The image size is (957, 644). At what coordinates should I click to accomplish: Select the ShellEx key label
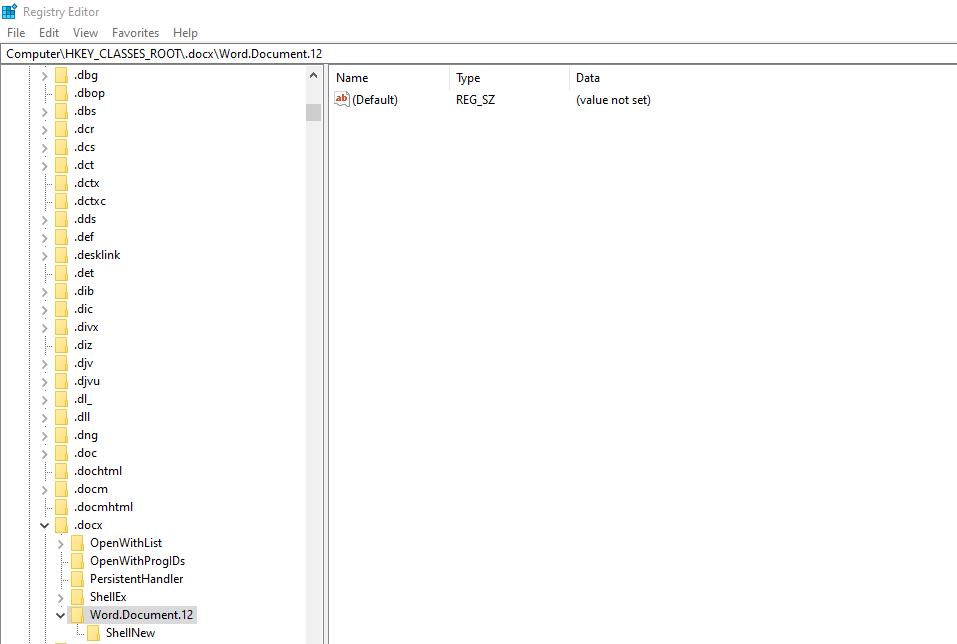[108, 597]
